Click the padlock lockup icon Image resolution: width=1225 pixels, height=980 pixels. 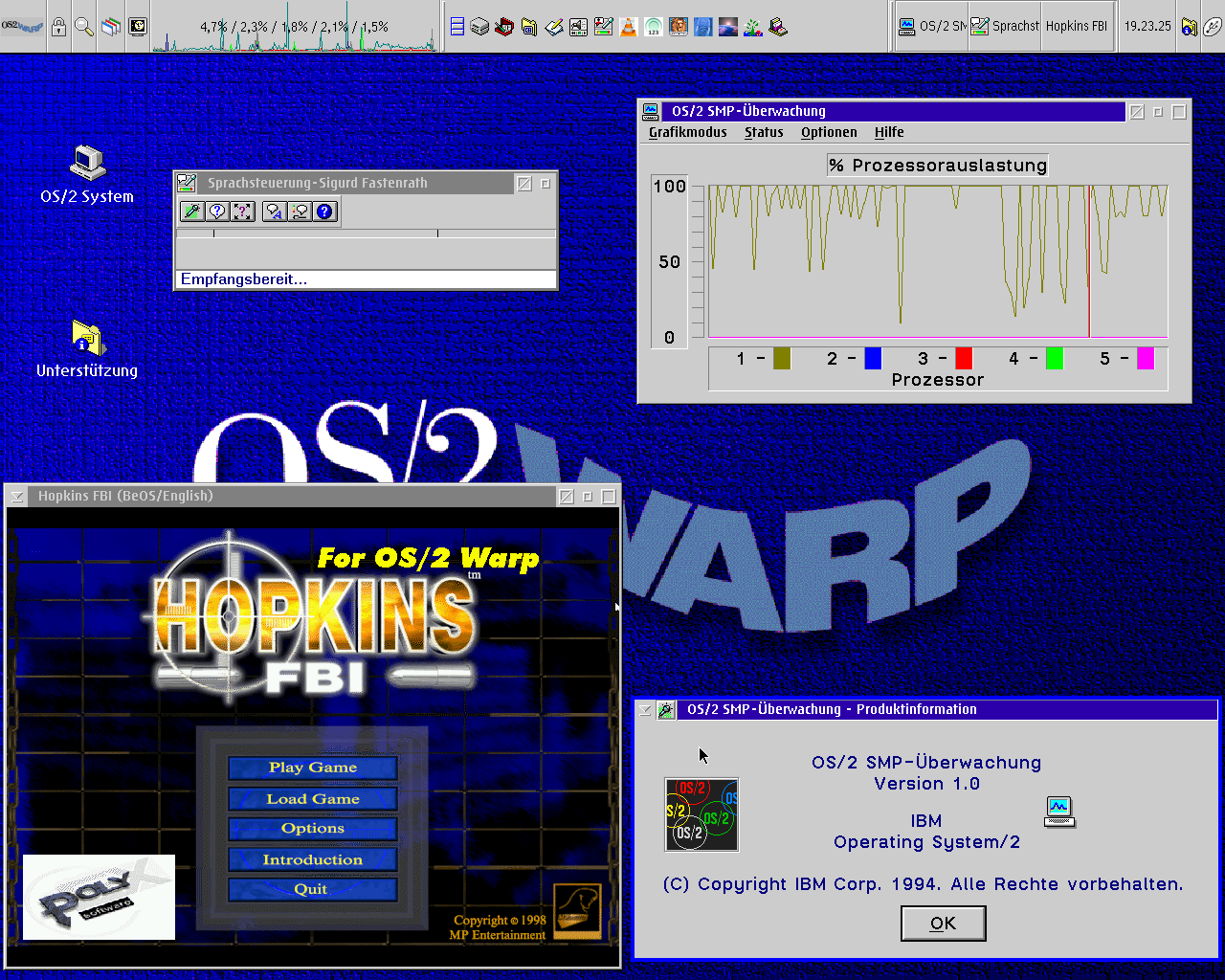click(58, 27)
